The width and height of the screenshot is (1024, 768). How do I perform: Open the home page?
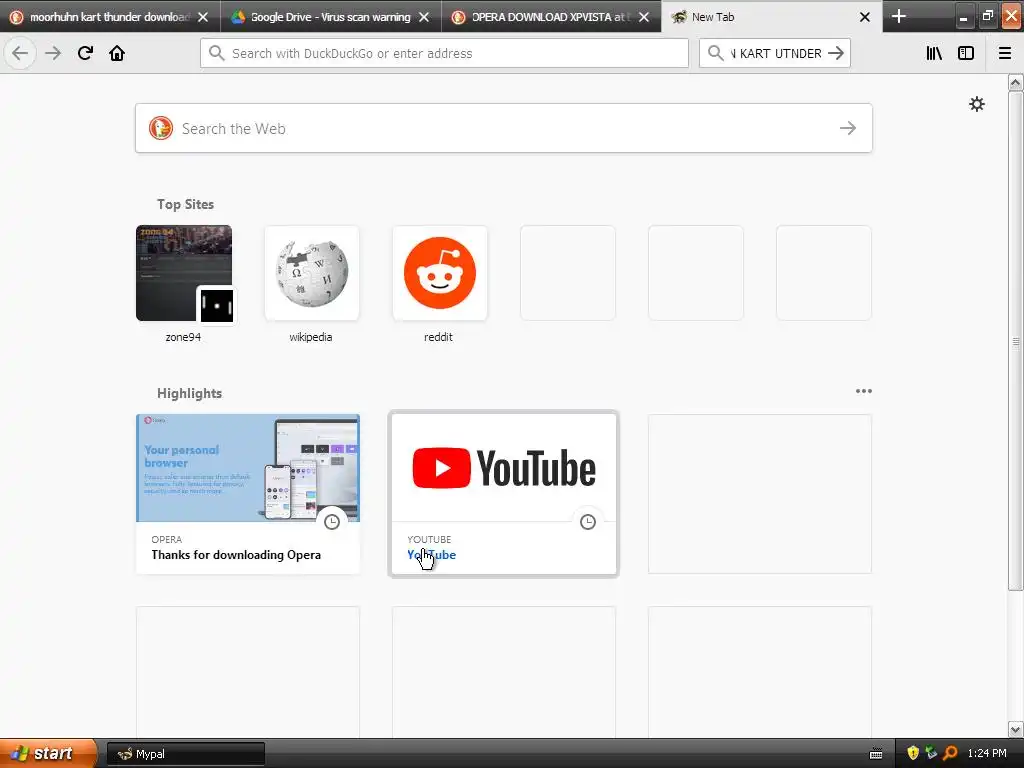point(117,53)
